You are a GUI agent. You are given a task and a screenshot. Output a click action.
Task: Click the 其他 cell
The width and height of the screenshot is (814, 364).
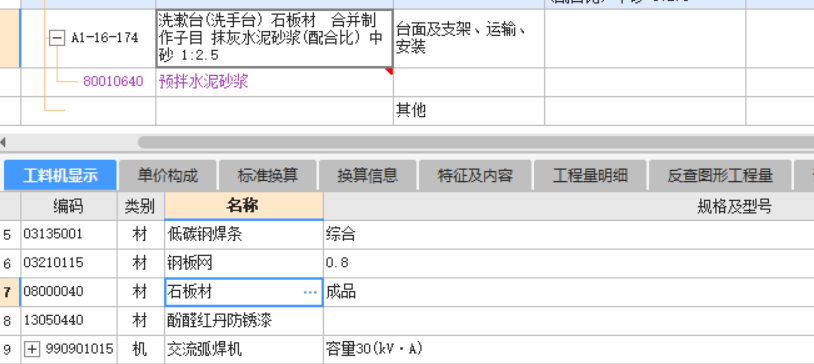click(469, 110)
